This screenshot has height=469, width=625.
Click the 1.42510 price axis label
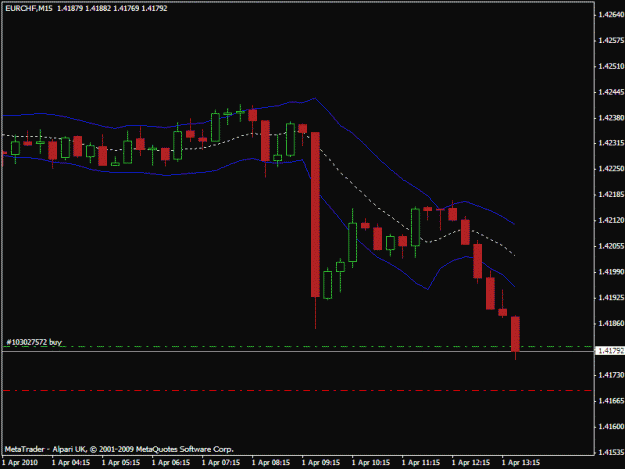(x=611, y=66)
